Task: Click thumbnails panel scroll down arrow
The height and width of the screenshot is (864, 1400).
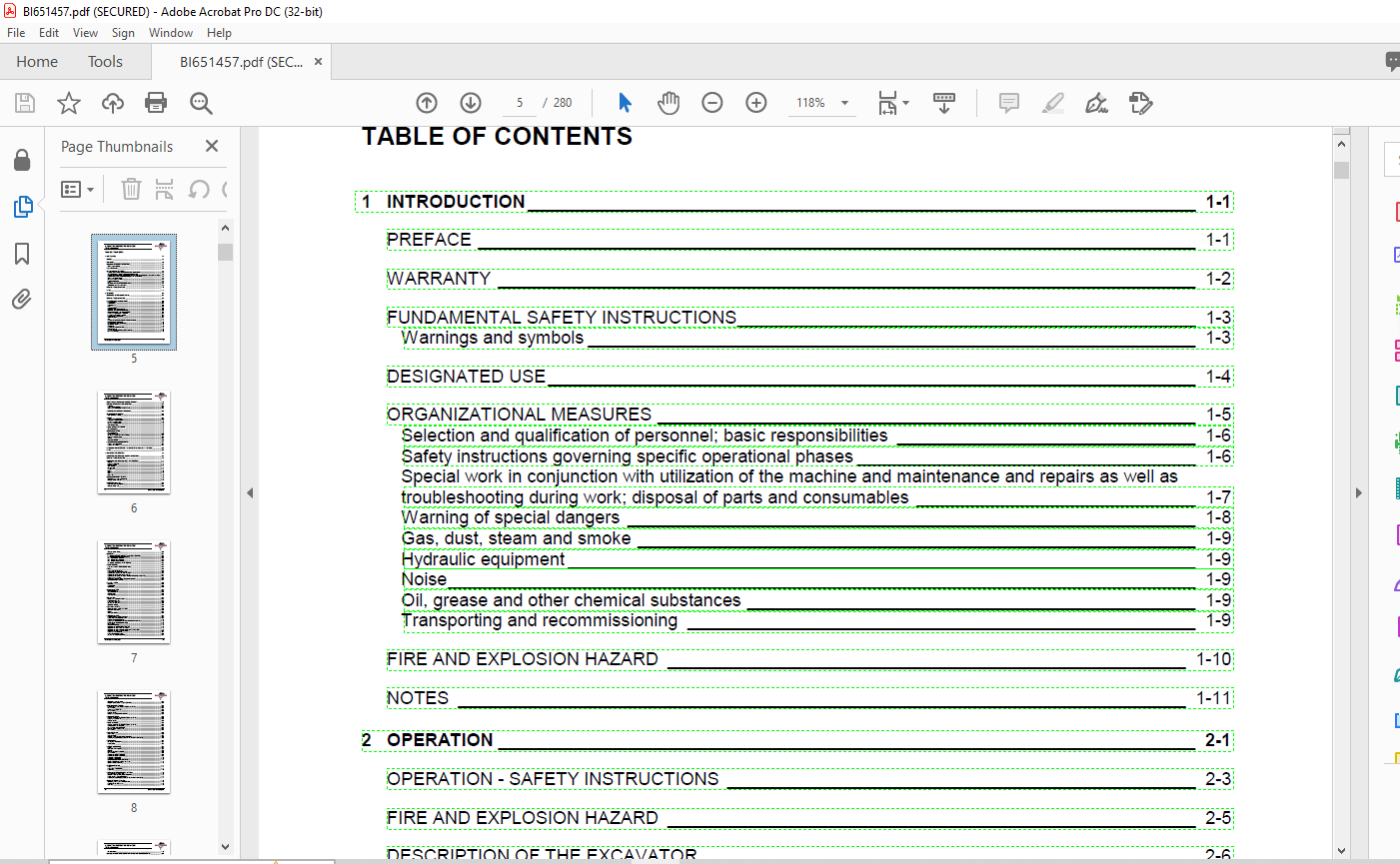Action: (225, 847)
